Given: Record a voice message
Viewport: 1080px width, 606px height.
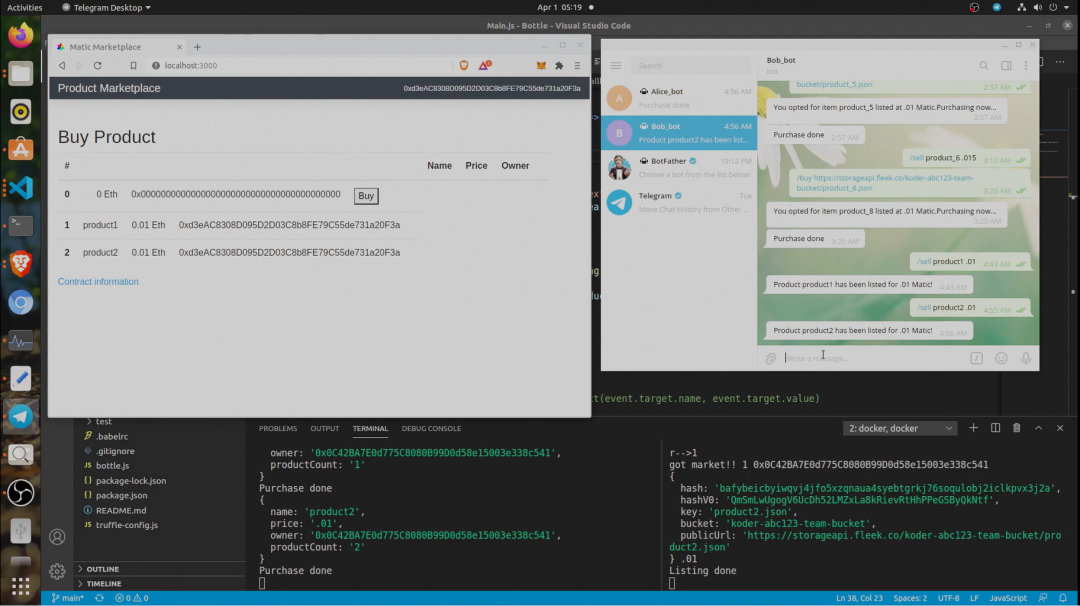Looking at the screenshot, I should [x=1026, y=358].
